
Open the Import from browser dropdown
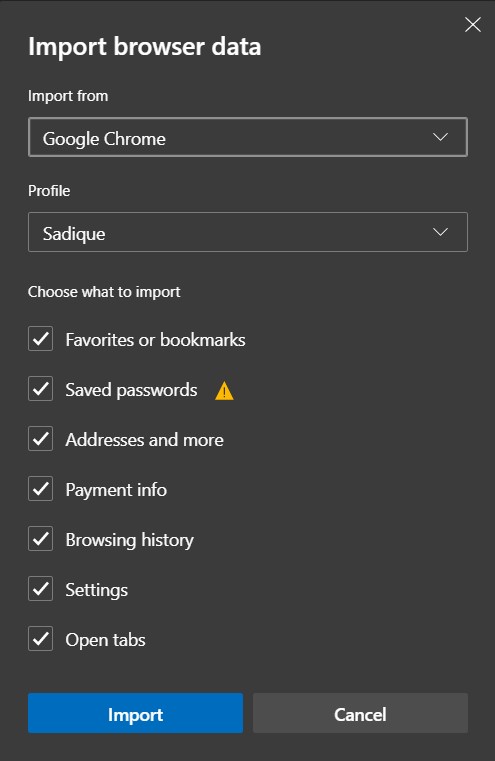tap(248, 137)
